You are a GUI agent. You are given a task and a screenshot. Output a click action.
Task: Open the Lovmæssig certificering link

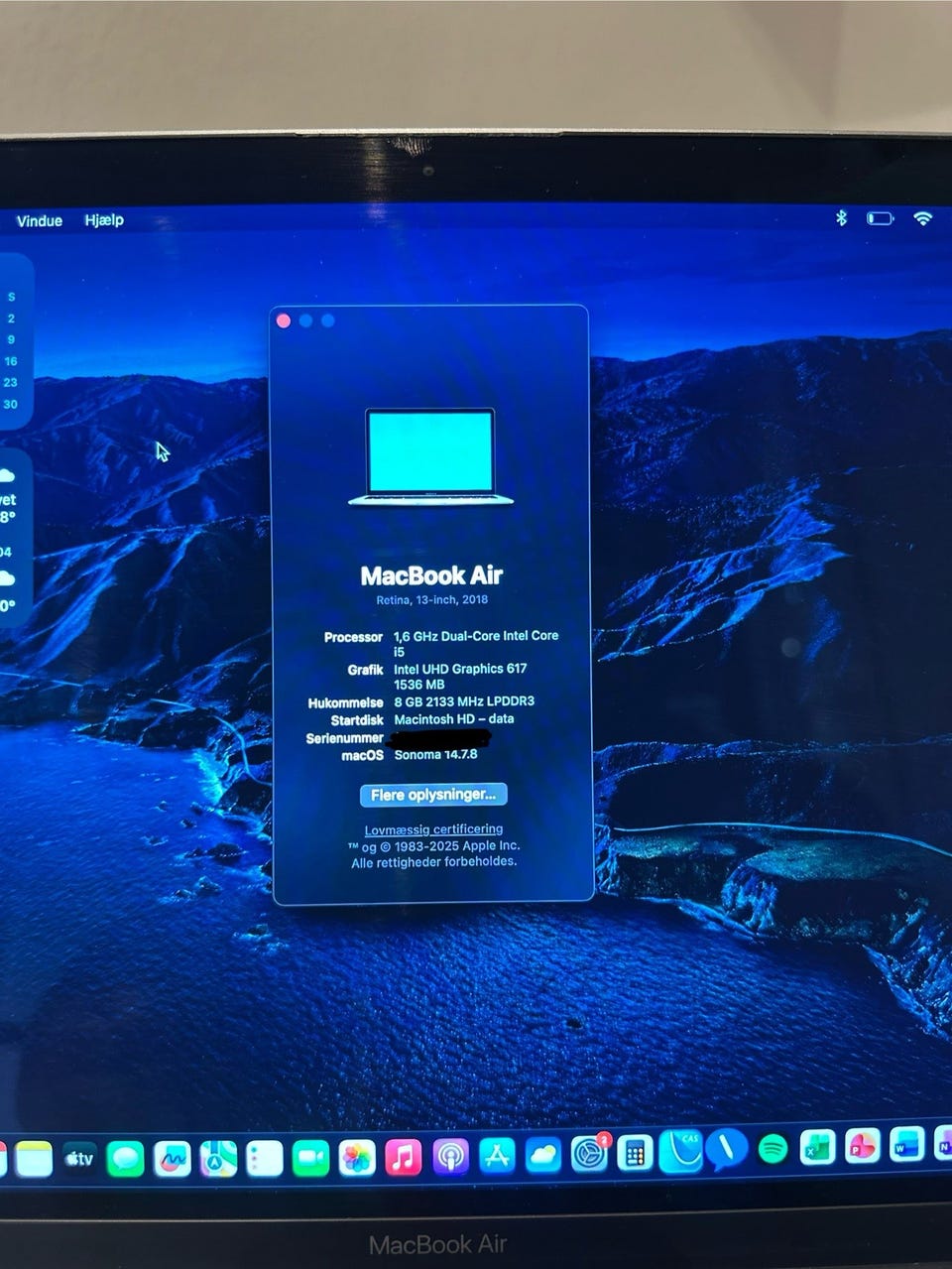(433, 829)
